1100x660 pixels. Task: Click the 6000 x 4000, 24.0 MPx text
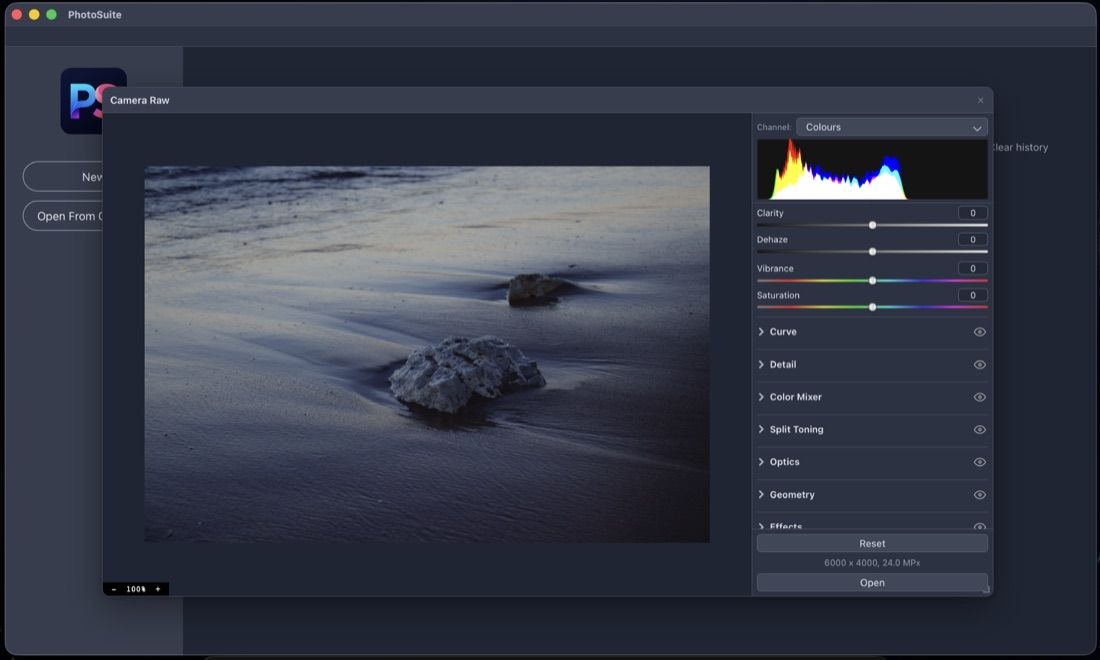tap(872, 563)
